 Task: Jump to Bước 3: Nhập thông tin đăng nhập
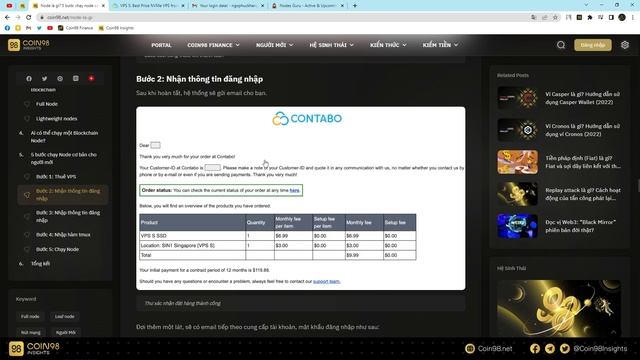[68, 216]
